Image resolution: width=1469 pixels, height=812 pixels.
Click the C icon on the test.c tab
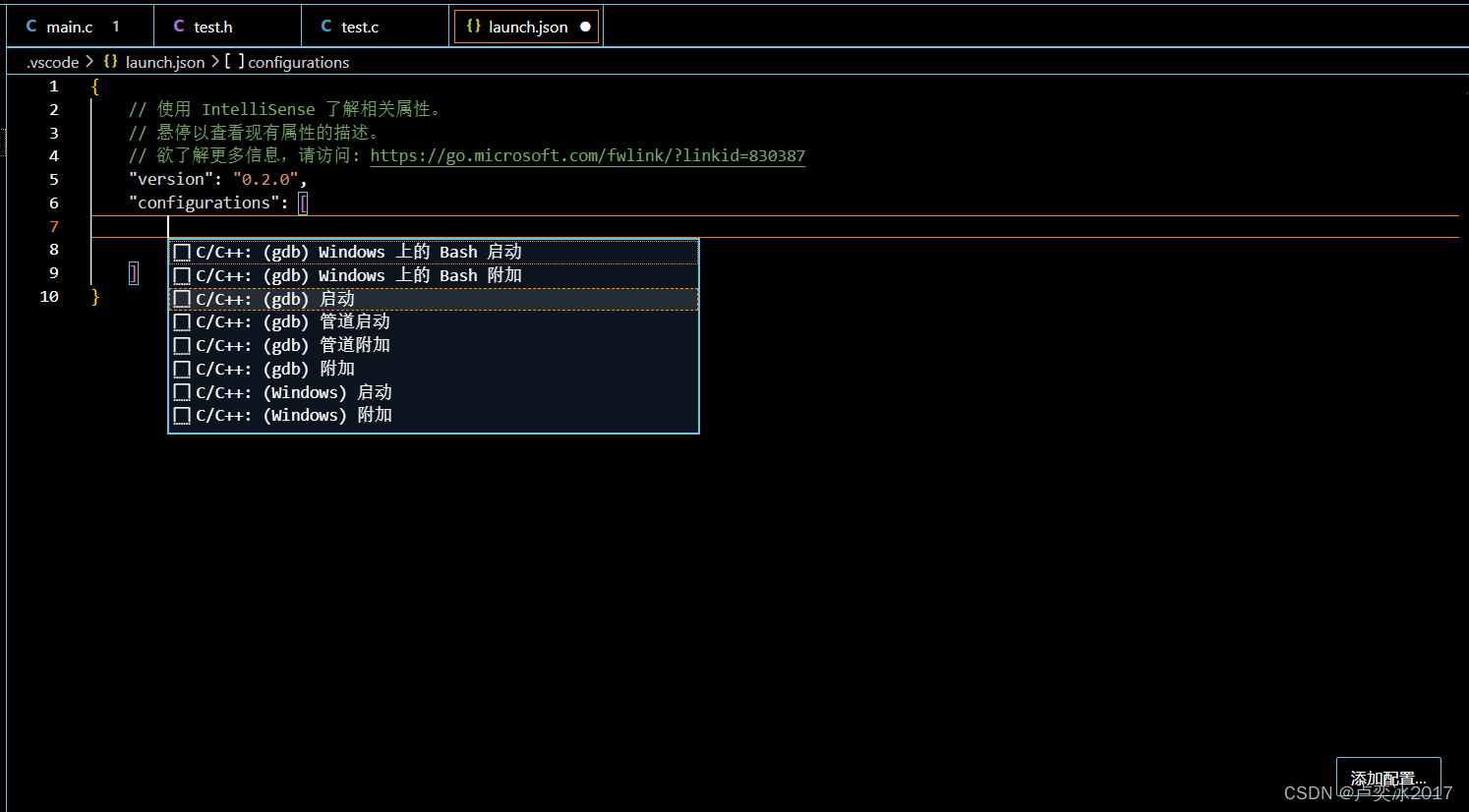point(326,27)
